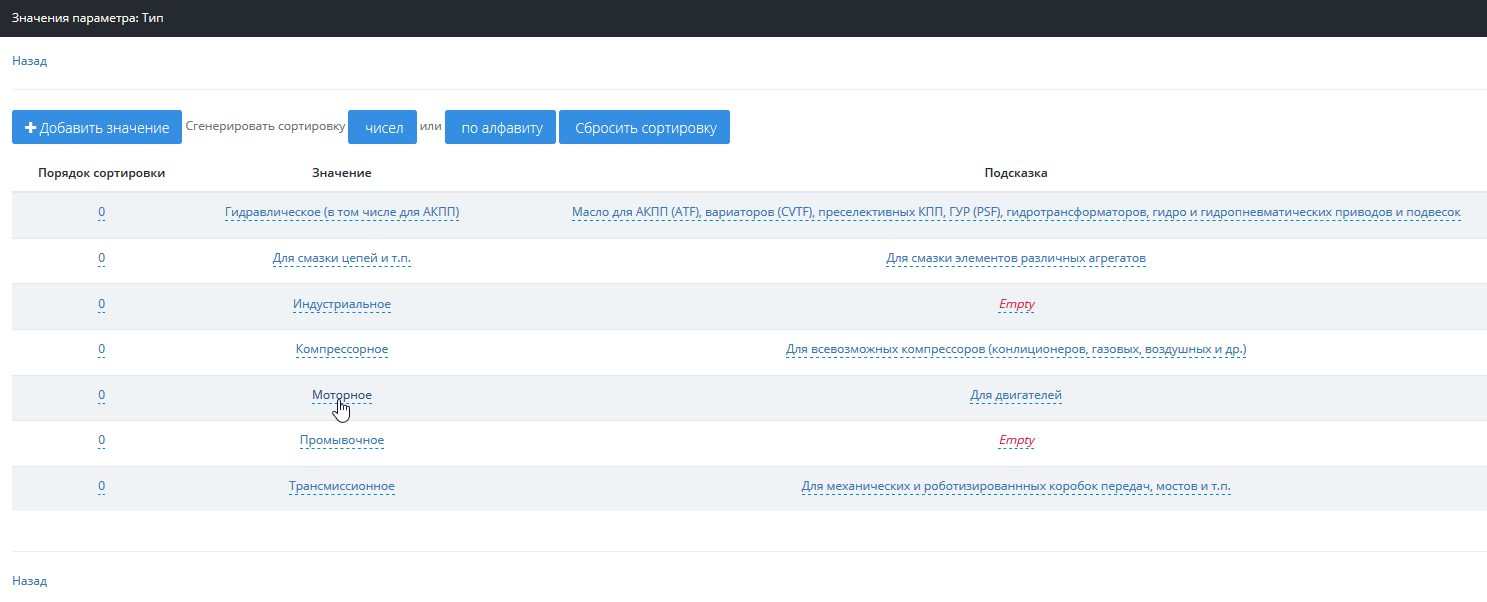Edit the hint Для двигателей
The width and height of the screenshot is (1487, 602).
(x=1016, y=395)
